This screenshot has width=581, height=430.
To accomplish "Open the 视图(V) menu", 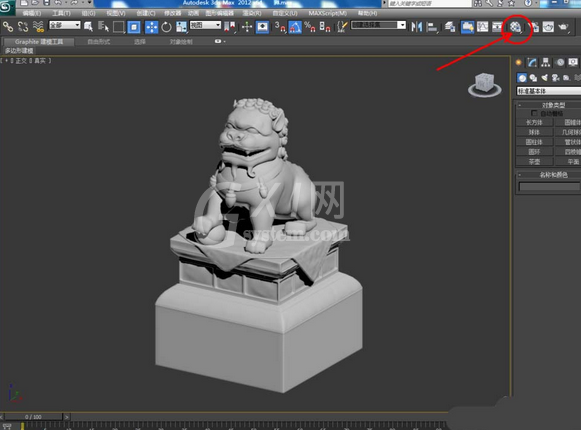I will [116, 13].
